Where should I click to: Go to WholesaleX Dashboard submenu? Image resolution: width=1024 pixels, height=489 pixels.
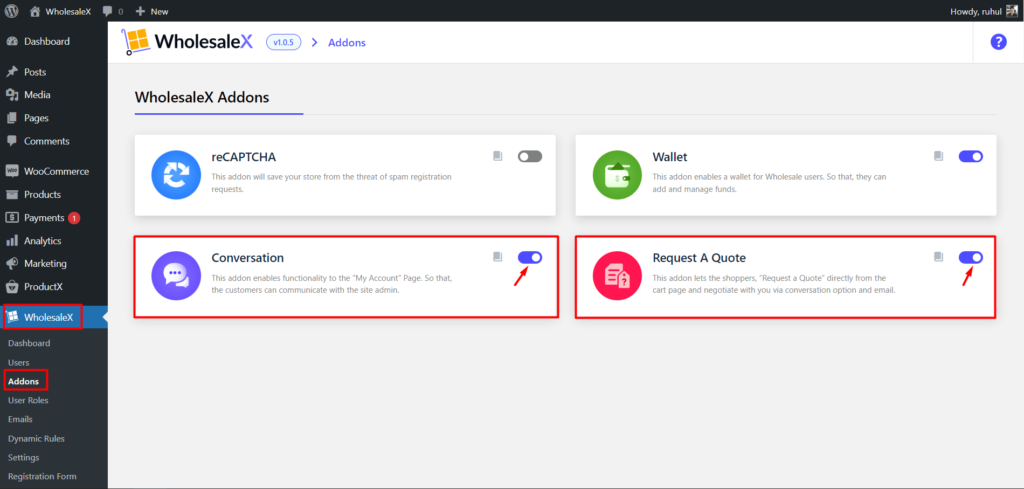29,343
